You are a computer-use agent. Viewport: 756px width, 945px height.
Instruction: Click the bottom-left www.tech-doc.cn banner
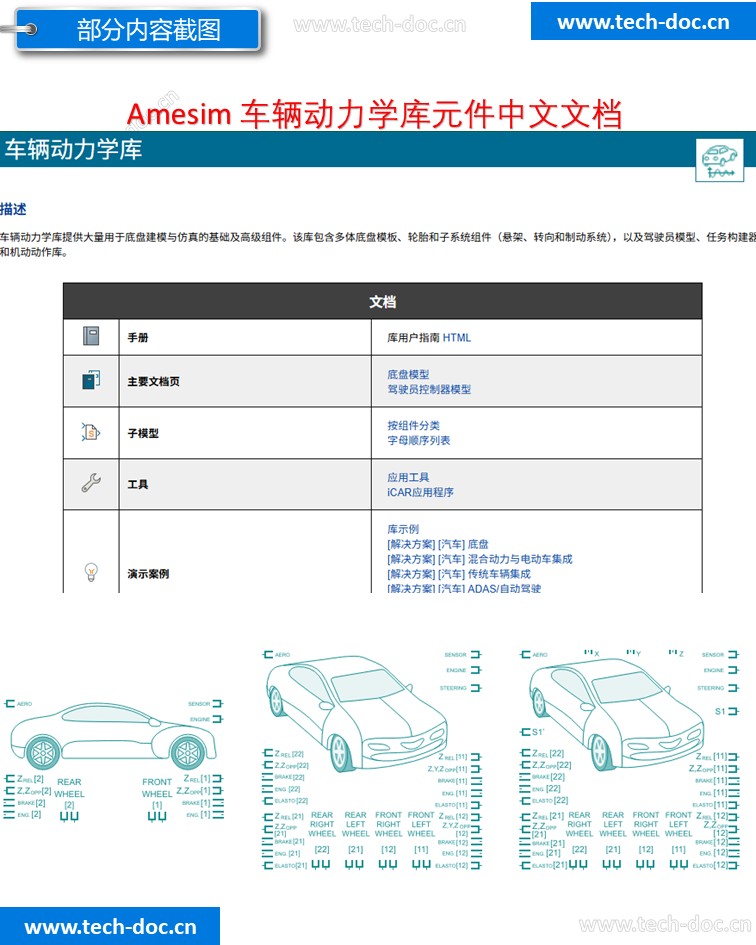pyautogui.click(x=110, y=926)
